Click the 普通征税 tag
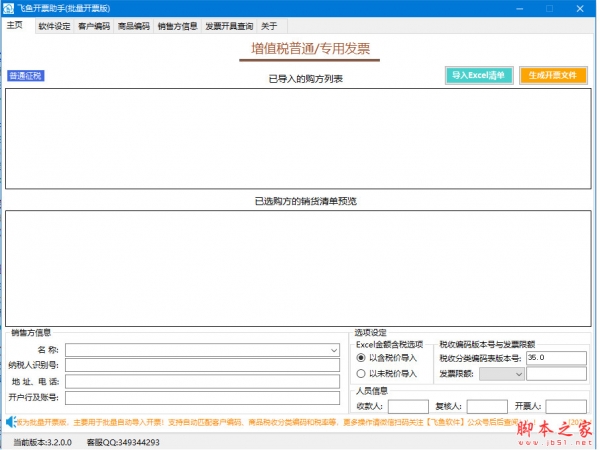Image resolution: width=600 pixels, height=450 pixels. point(26,76)
